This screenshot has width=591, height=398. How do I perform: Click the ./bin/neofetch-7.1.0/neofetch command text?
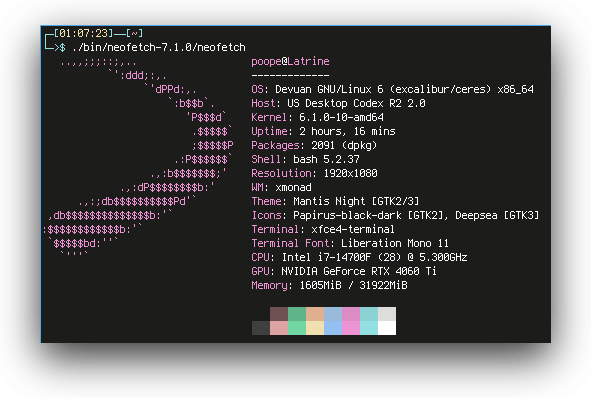pos(158,47)
